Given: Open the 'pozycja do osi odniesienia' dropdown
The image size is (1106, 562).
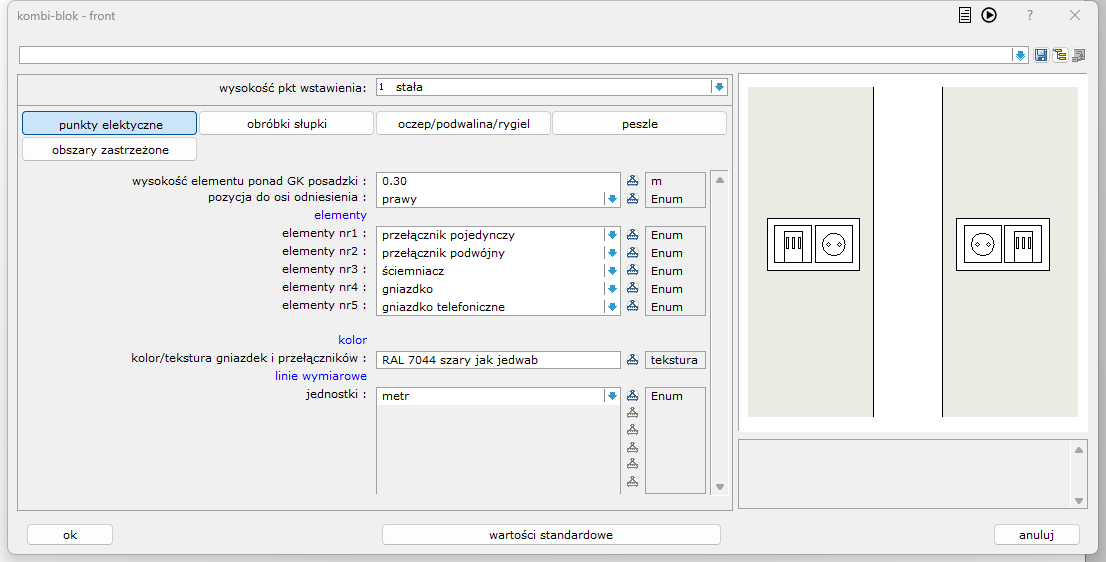Looking at the screenshot, I should (612, 199).
